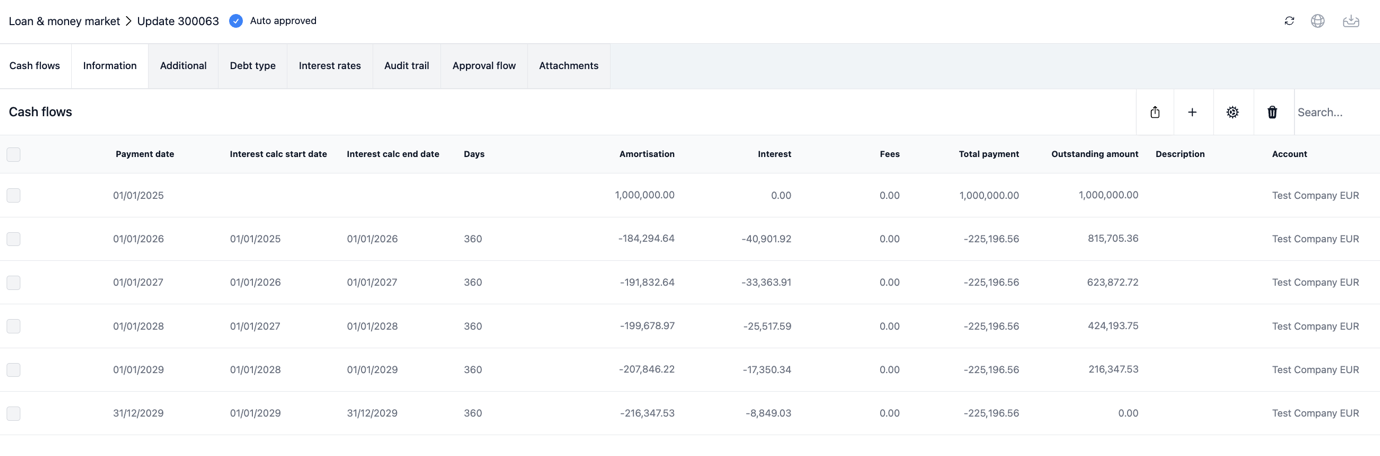
Task: Sort by the Total payment column header
Action: tap(989, 154)
